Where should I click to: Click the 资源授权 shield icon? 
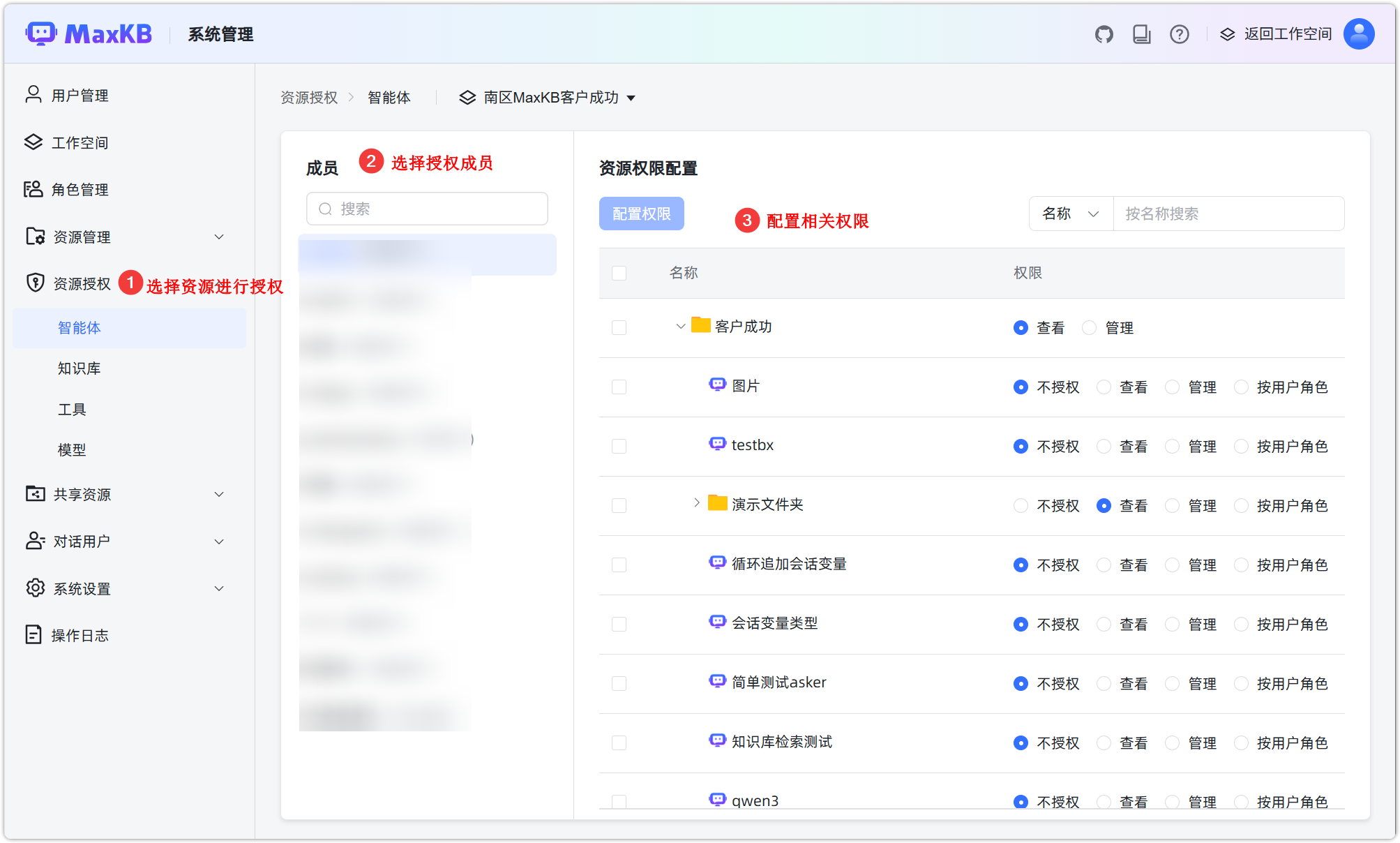[x=33, y=283]
